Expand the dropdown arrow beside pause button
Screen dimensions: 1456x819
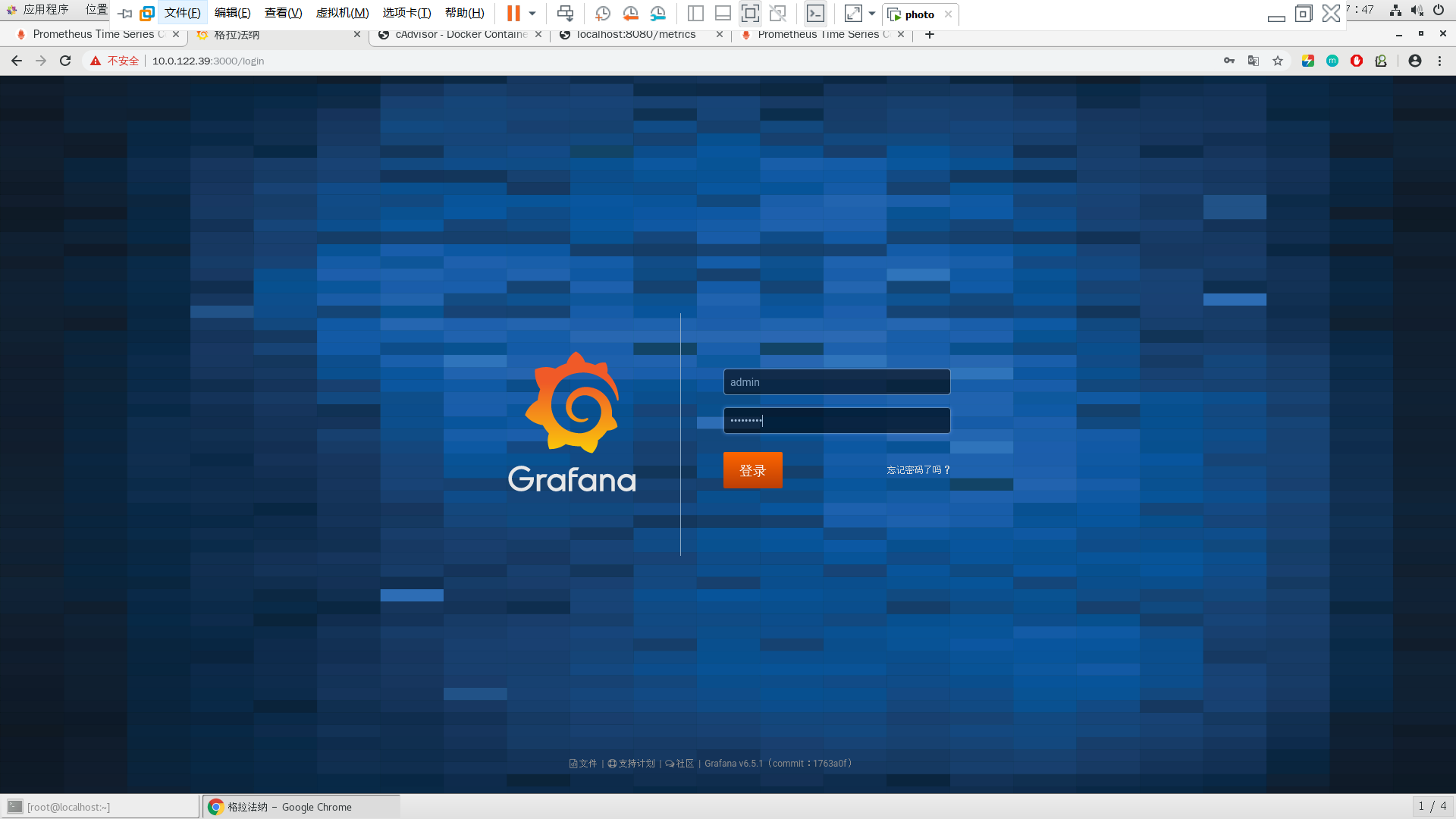[532, 14]
